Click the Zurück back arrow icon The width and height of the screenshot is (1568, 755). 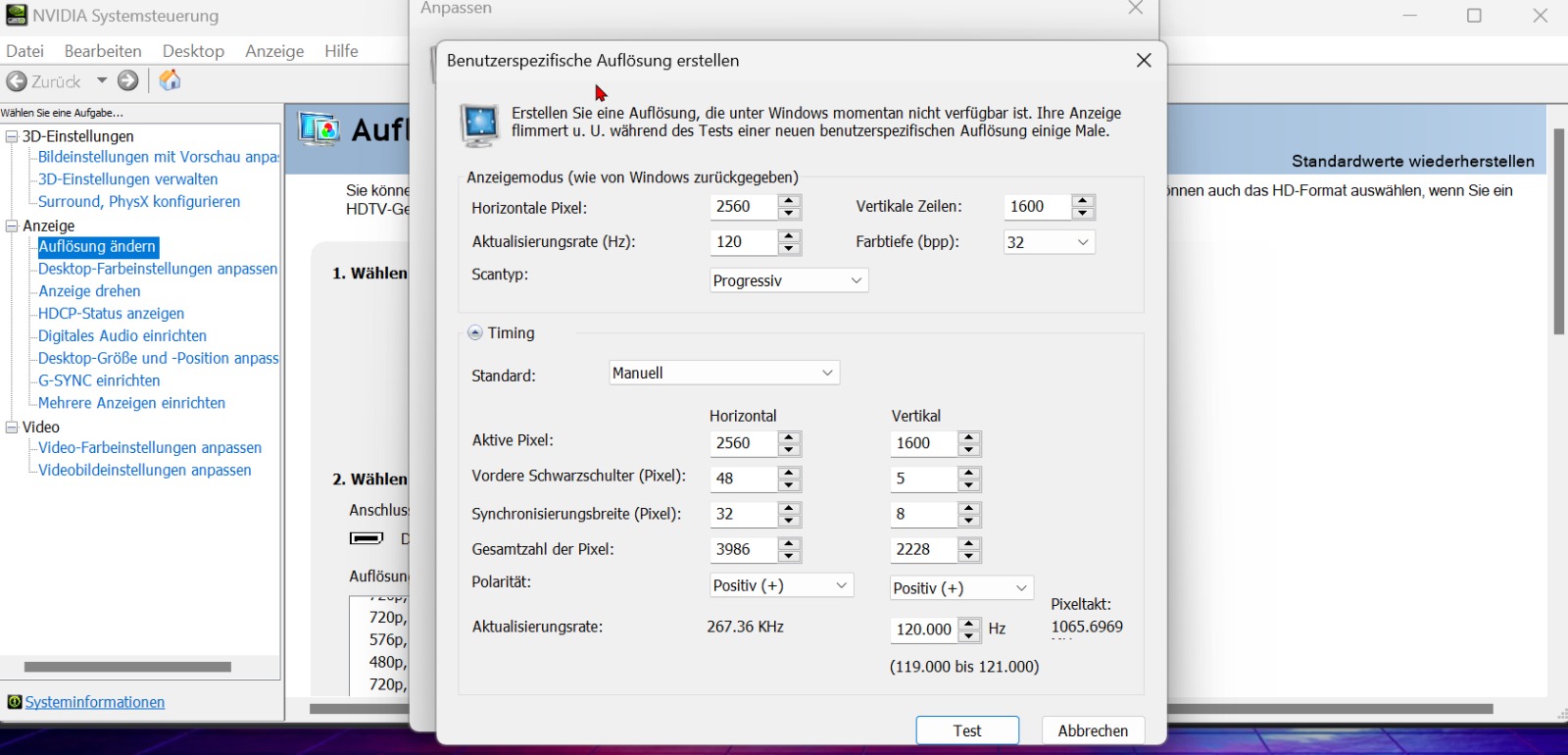16,81
